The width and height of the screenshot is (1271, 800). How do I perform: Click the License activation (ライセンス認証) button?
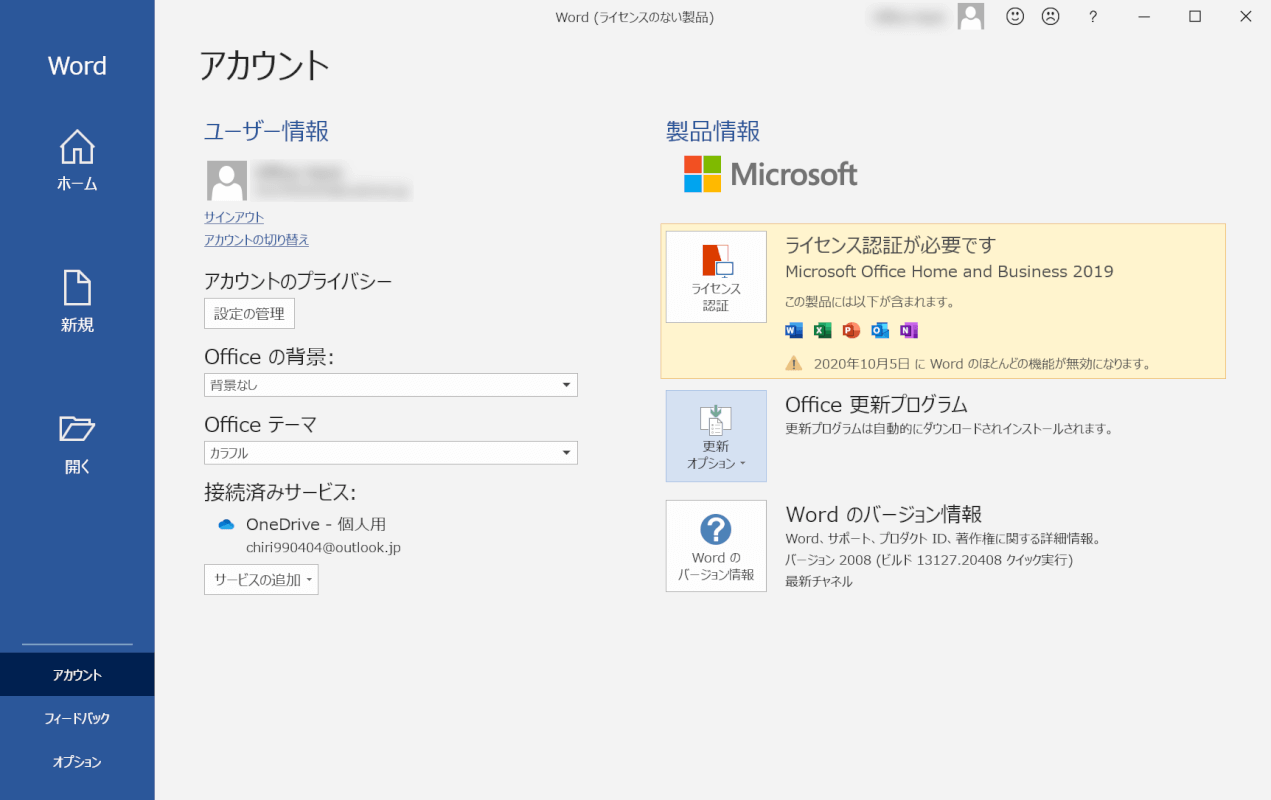(x=716, y=277)
